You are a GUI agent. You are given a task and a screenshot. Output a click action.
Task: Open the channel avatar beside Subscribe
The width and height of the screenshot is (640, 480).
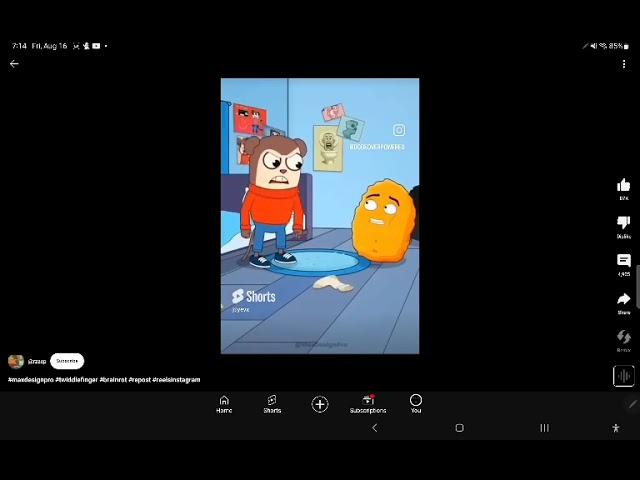16,361
